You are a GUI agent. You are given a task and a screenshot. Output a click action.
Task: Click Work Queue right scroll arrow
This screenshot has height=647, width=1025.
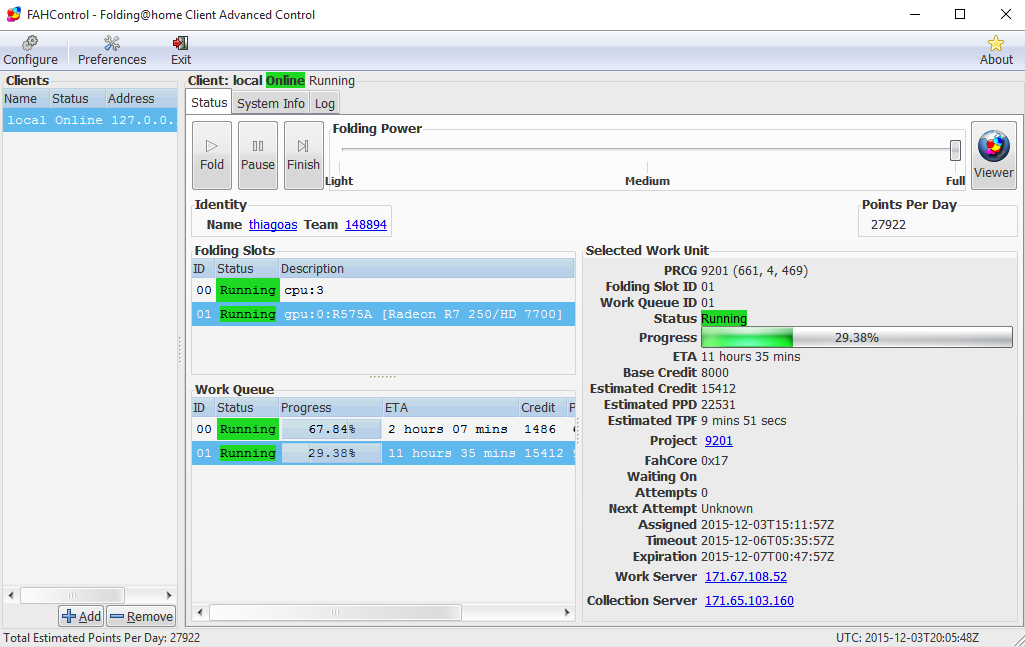pos(567,612)
